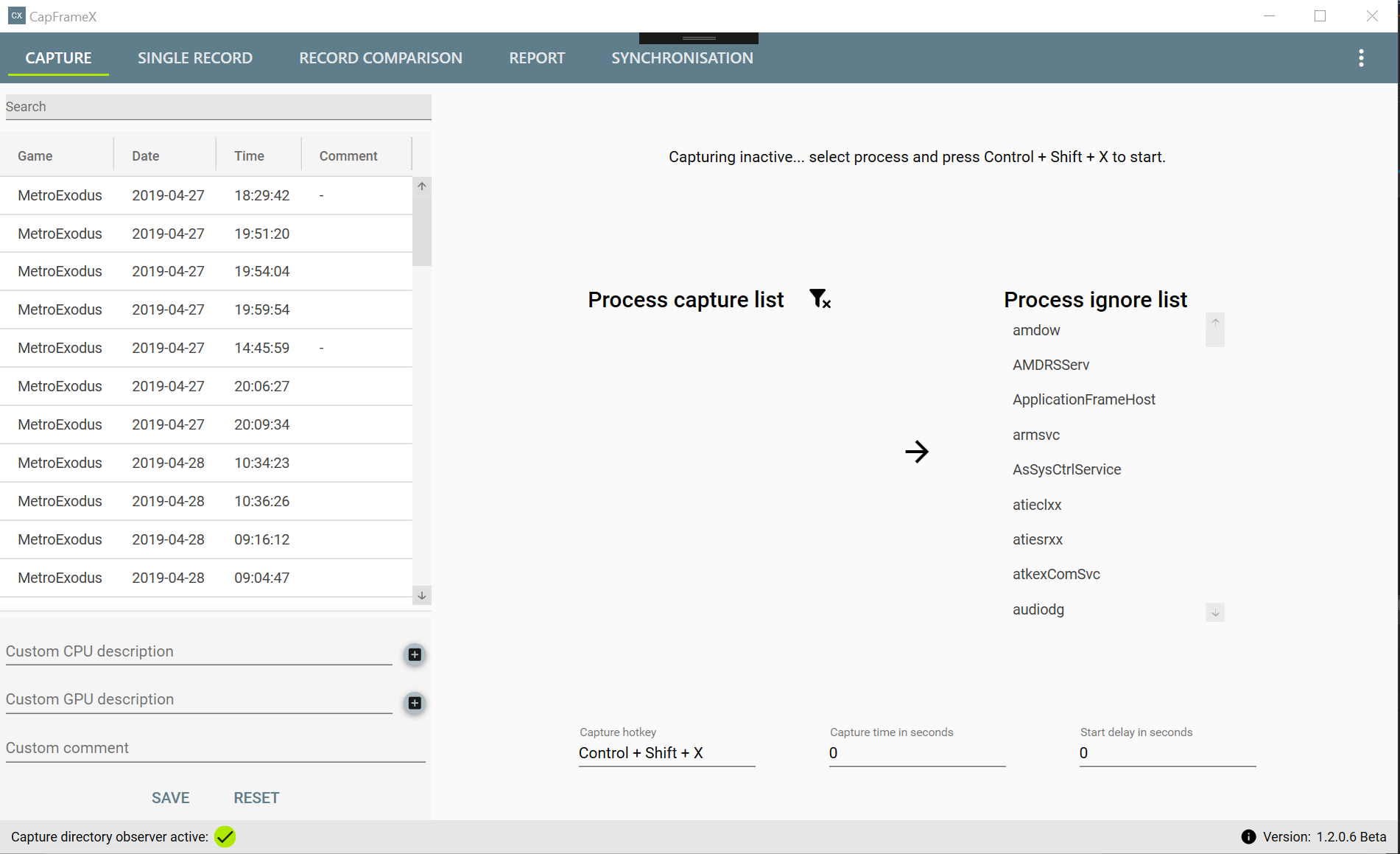Select the MetroExodus record at 10:36:26
Screen dimensions: 1400x854
(206, 502)
